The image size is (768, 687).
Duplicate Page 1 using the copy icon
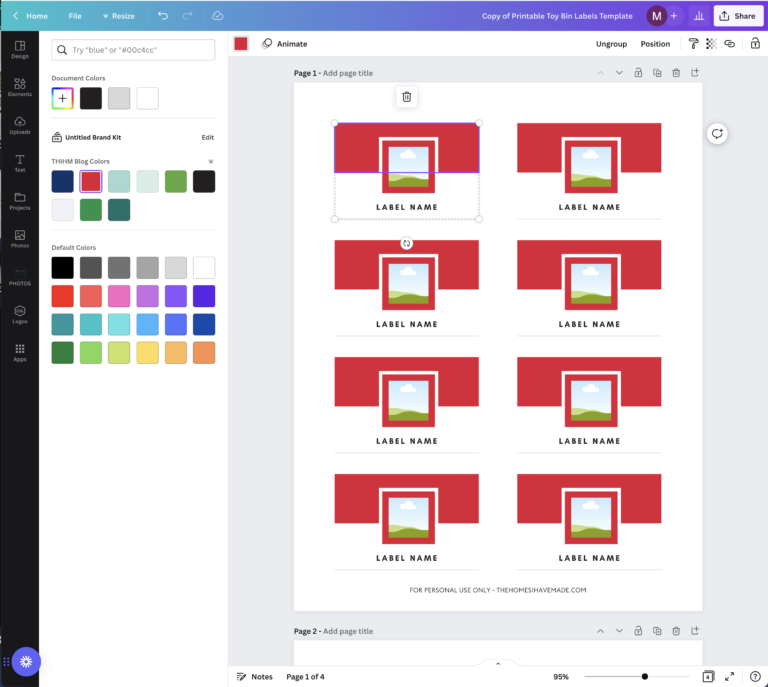[657, 73]
